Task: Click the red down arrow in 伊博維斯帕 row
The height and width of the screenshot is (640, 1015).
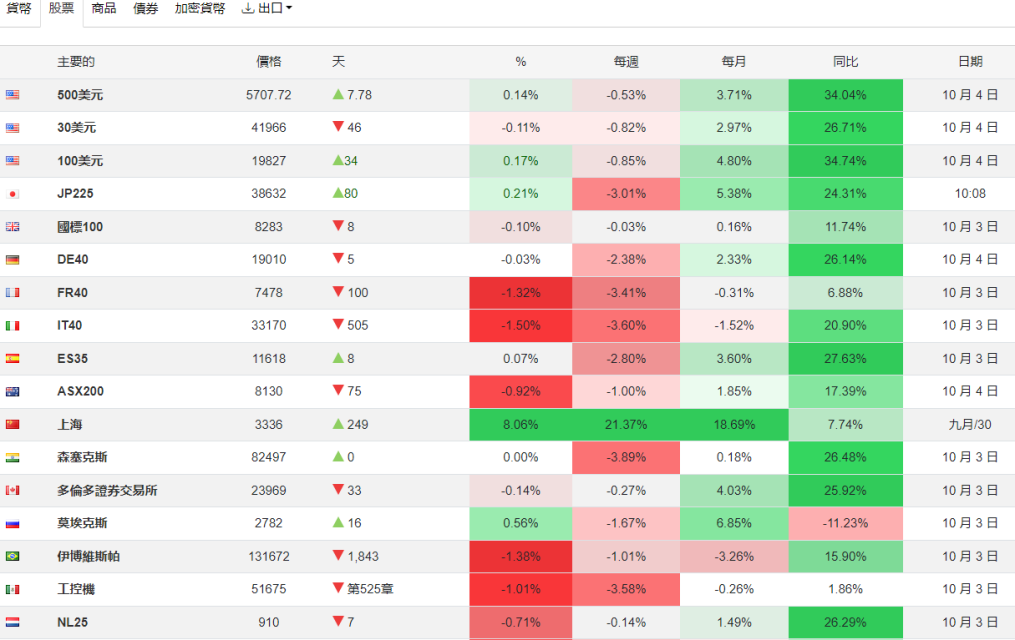Action: pos(338,555)
